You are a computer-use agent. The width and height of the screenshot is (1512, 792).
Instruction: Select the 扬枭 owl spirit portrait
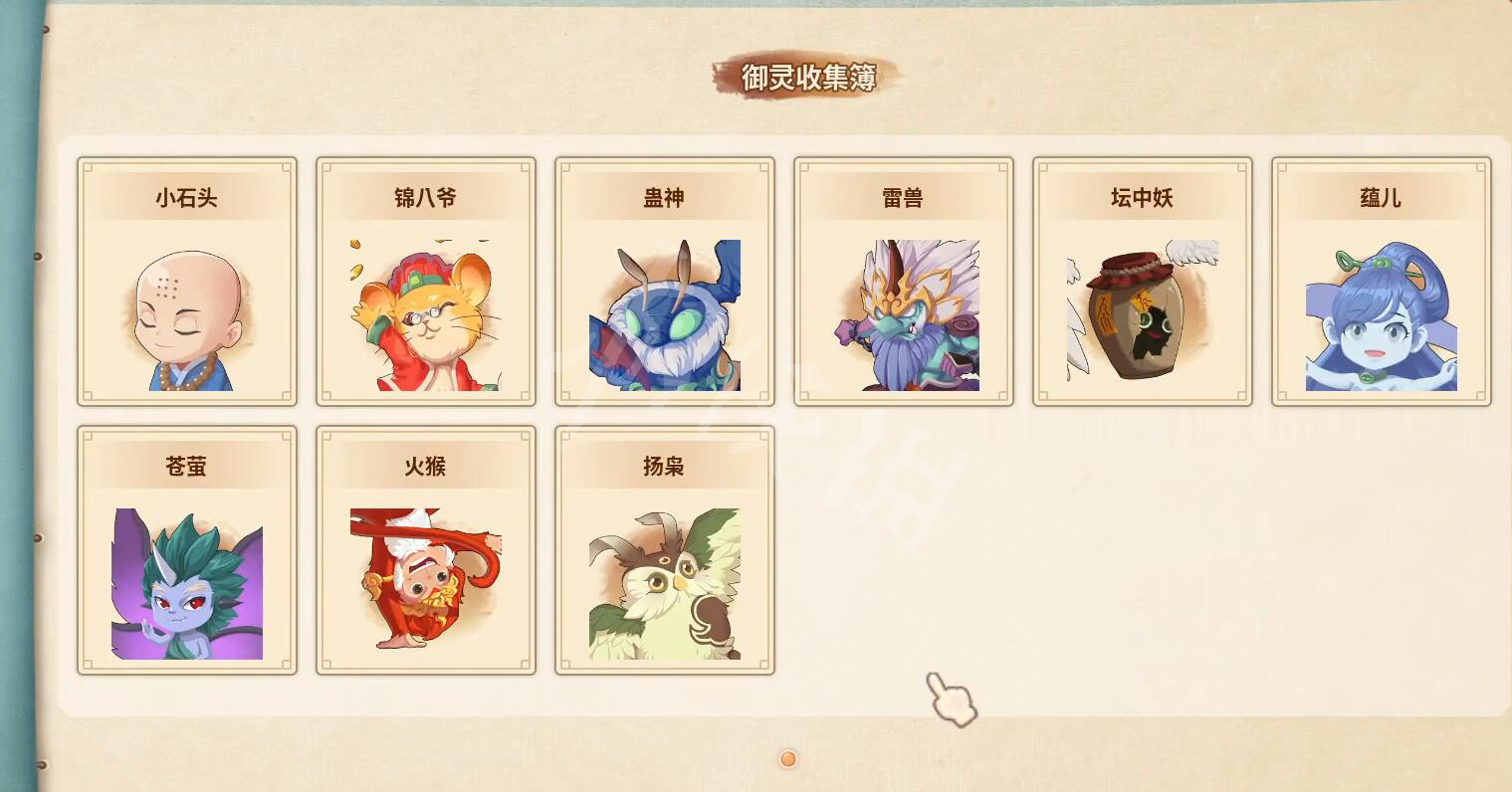[664, 584]
